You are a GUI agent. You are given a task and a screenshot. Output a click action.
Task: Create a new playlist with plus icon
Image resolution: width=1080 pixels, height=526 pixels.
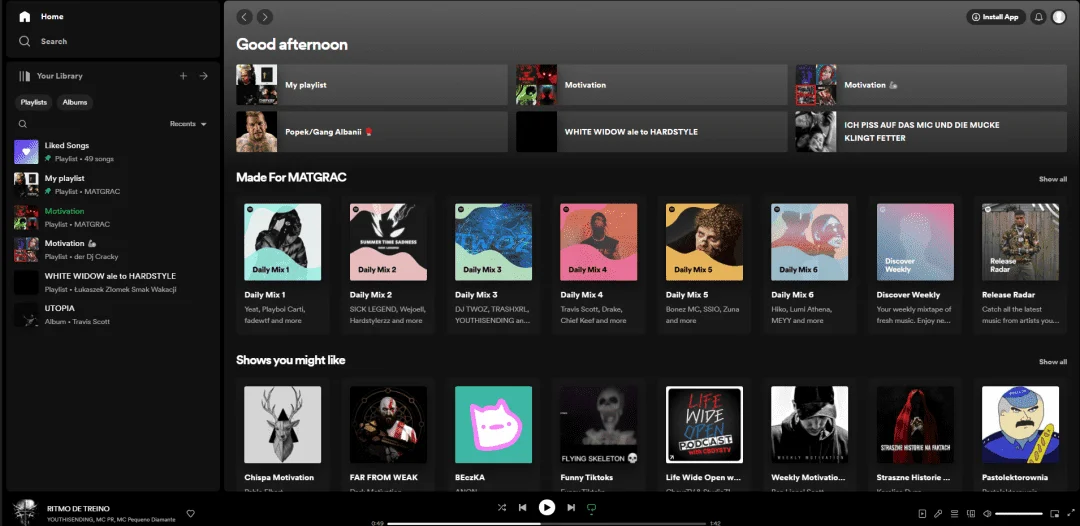click(183, 76)
